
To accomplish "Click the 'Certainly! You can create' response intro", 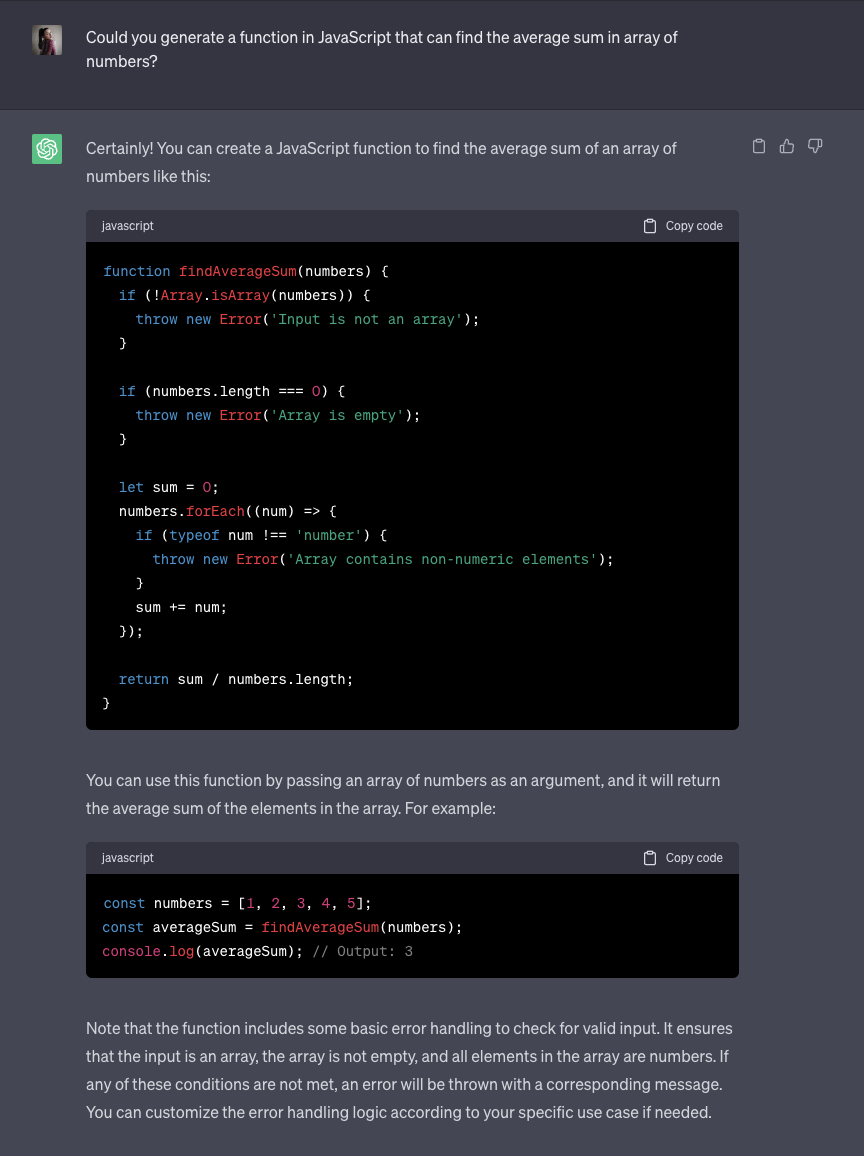I will [381, 162].
